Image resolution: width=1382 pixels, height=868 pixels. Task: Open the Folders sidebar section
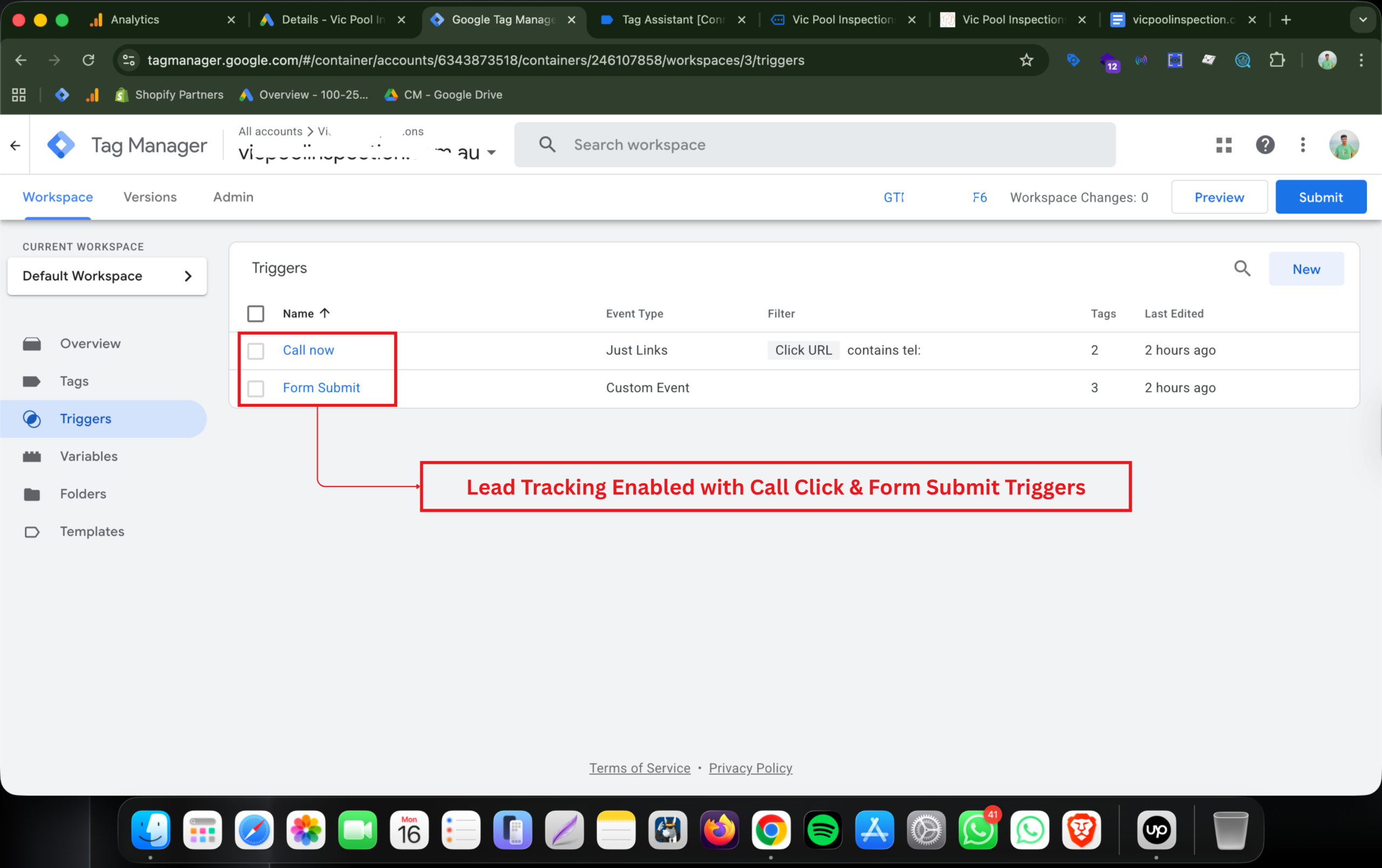83,493
